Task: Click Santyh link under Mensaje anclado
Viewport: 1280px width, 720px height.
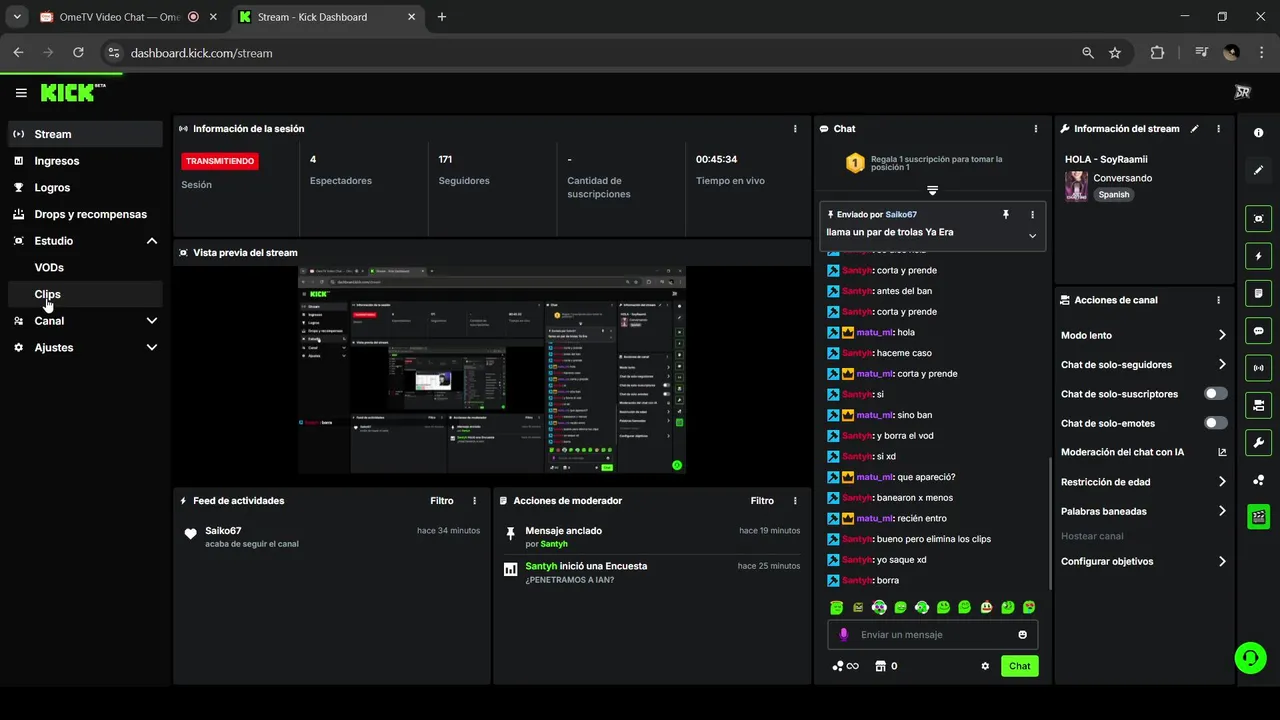Action: [x=554, y=544]
